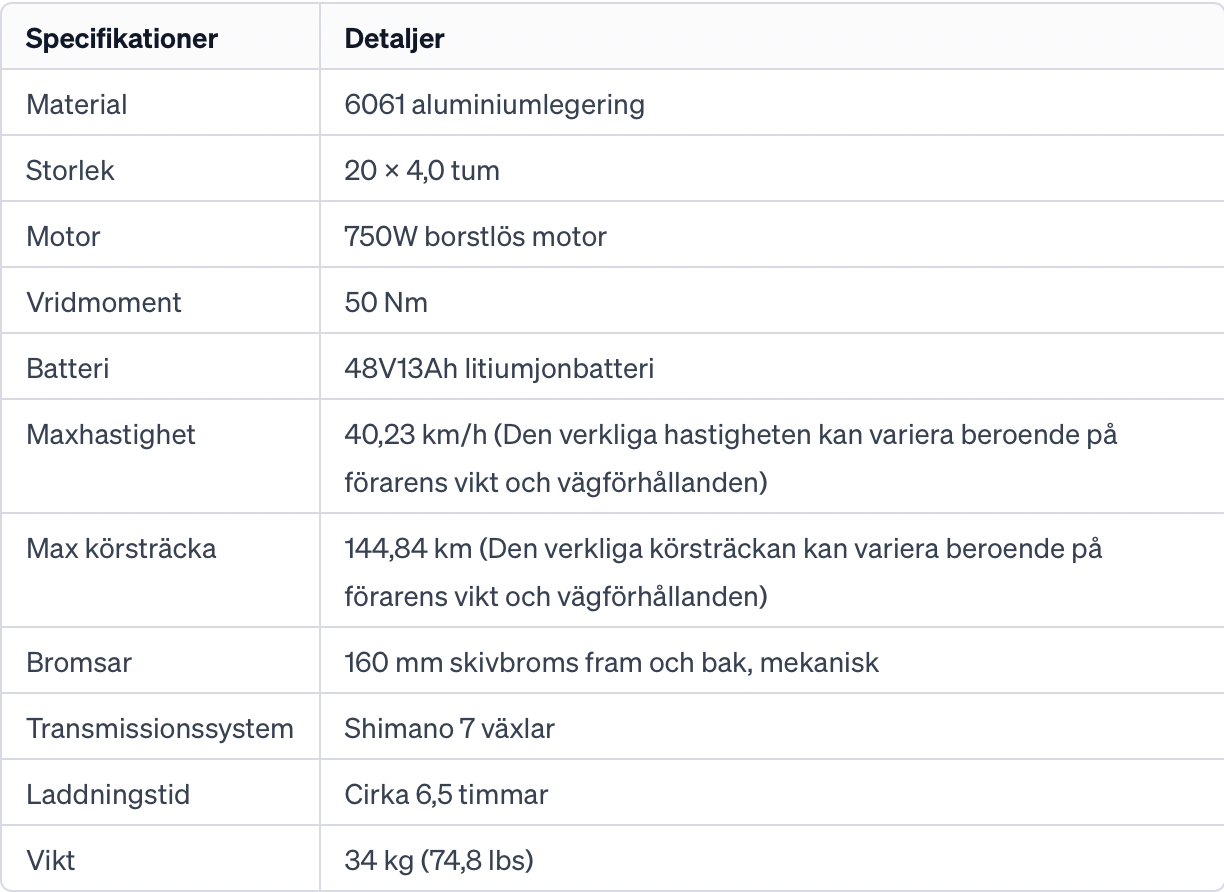
Task: Click the Cirka 6,5 timmar value
Action: click(x=446, y=794)
